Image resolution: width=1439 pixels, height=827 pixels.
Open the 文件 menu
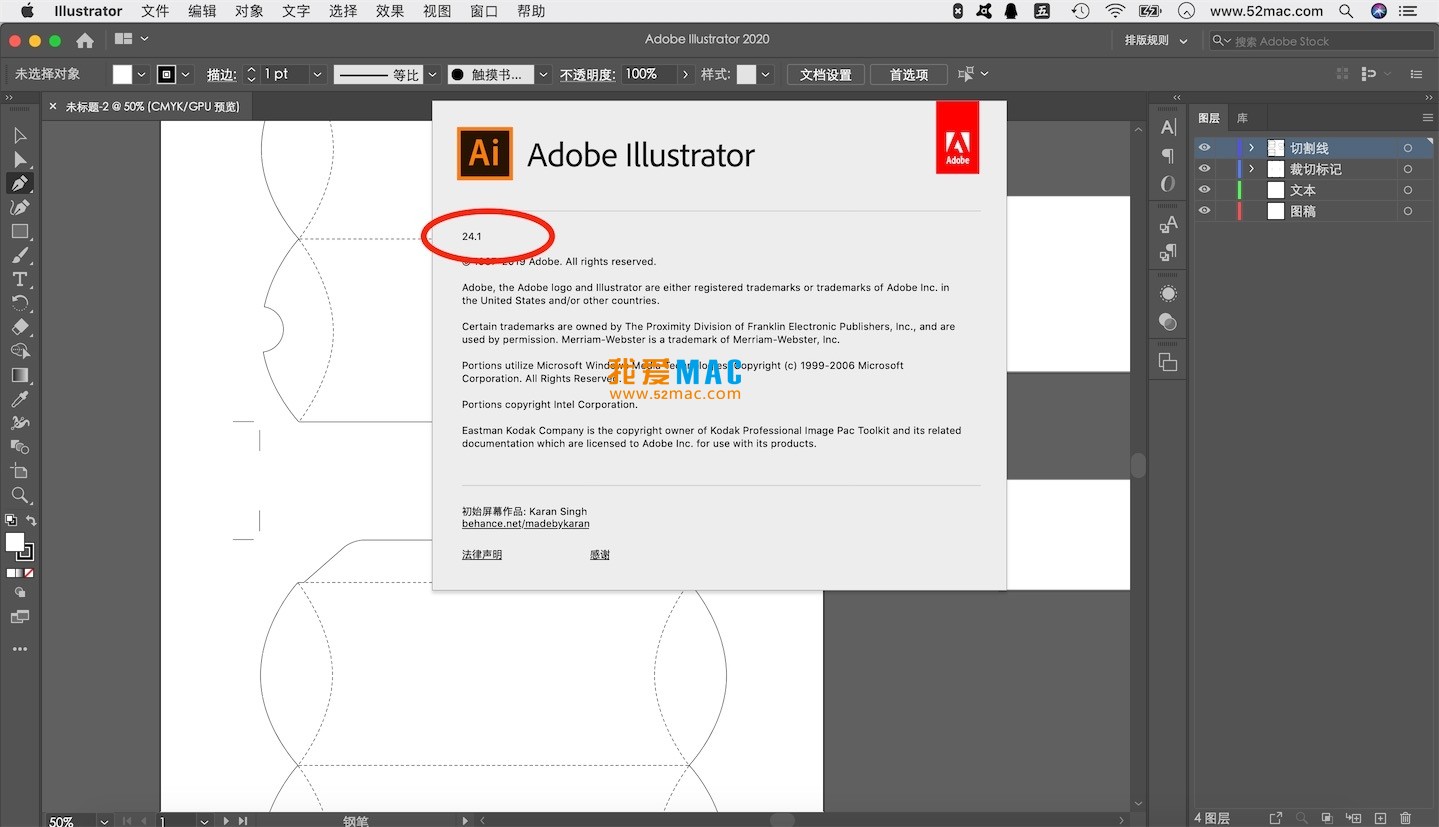pyautogui.click(x=155, y=11)
